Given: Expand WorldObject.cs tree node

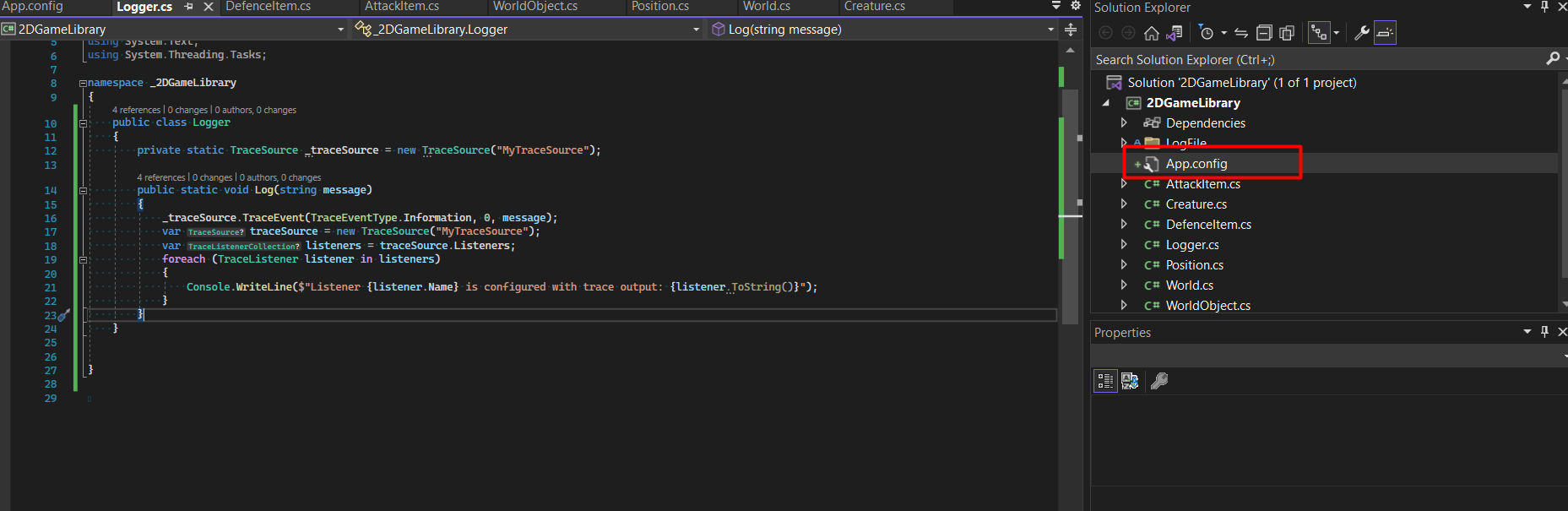Looking at the screenshot, I should point(1124,306).
